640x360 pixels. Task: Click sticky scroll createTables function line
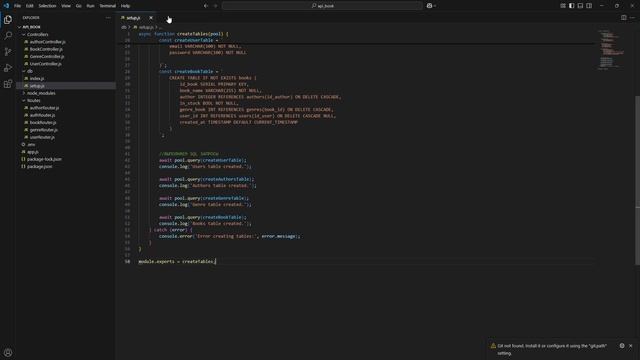click(183, 34)
